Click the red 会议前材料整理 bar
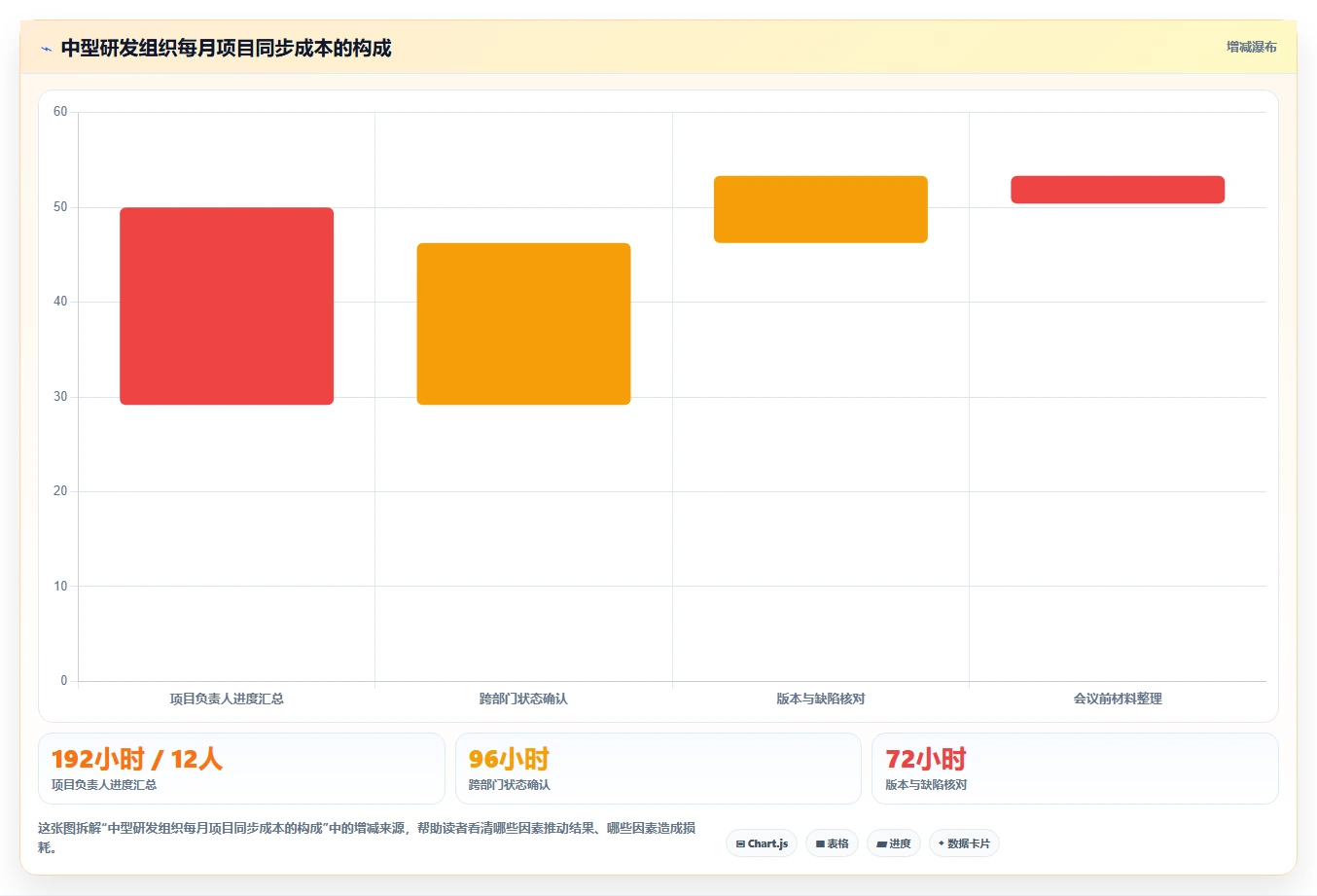Image resolution: width=1317 pixels, height=896 pixels. click(x=1118, y=190)
